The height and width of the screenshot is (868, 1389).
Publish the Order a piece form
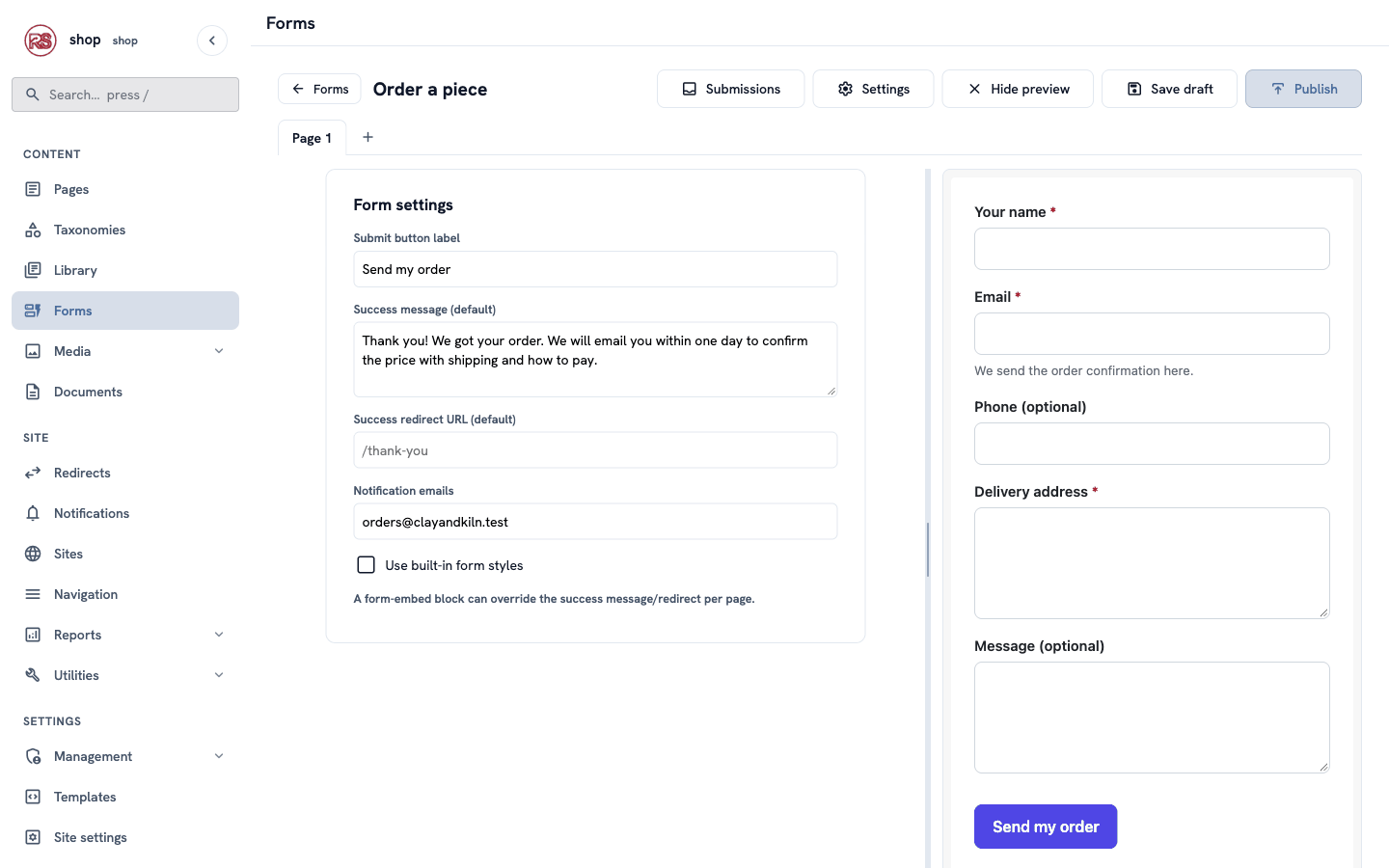pyautogui.click(x=1303, y=89)
